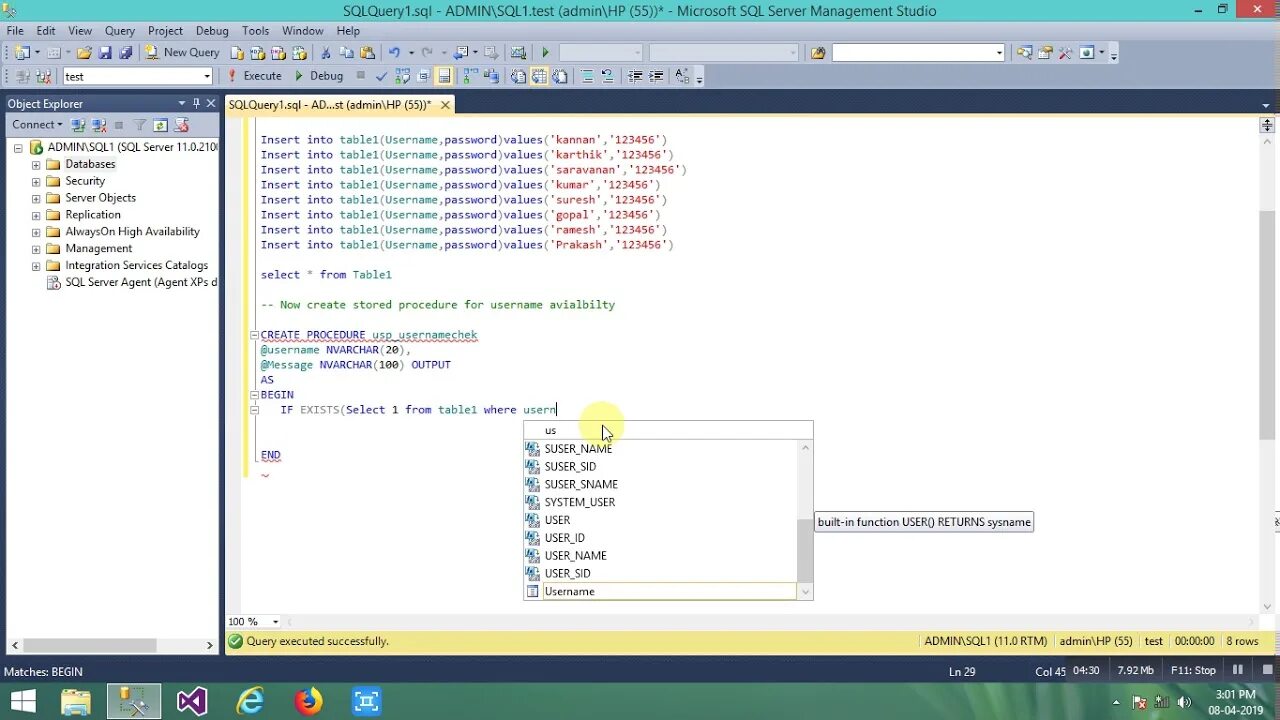Click the Uncomment selected lines icon

(x=607, y=76)
